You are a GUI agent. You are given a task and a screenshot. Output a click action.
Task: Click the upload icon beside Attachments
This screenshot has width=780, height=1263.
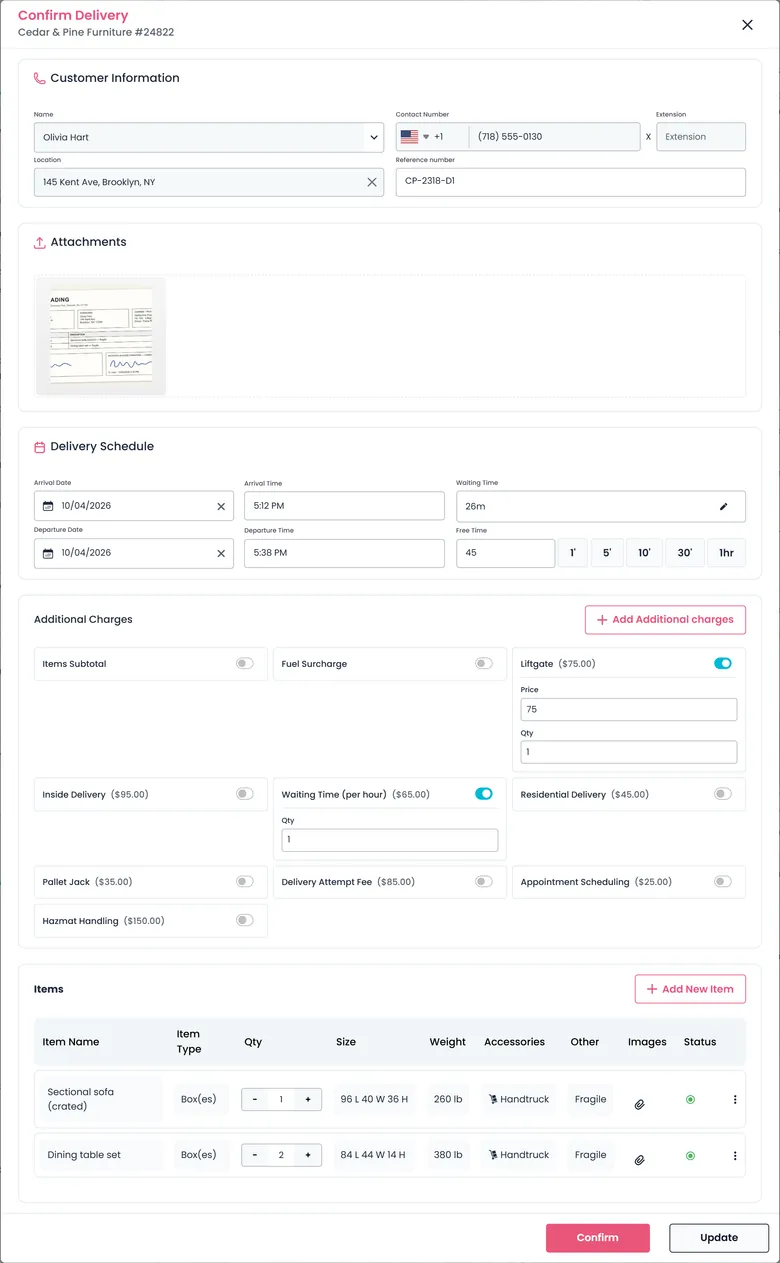(40, 242)
